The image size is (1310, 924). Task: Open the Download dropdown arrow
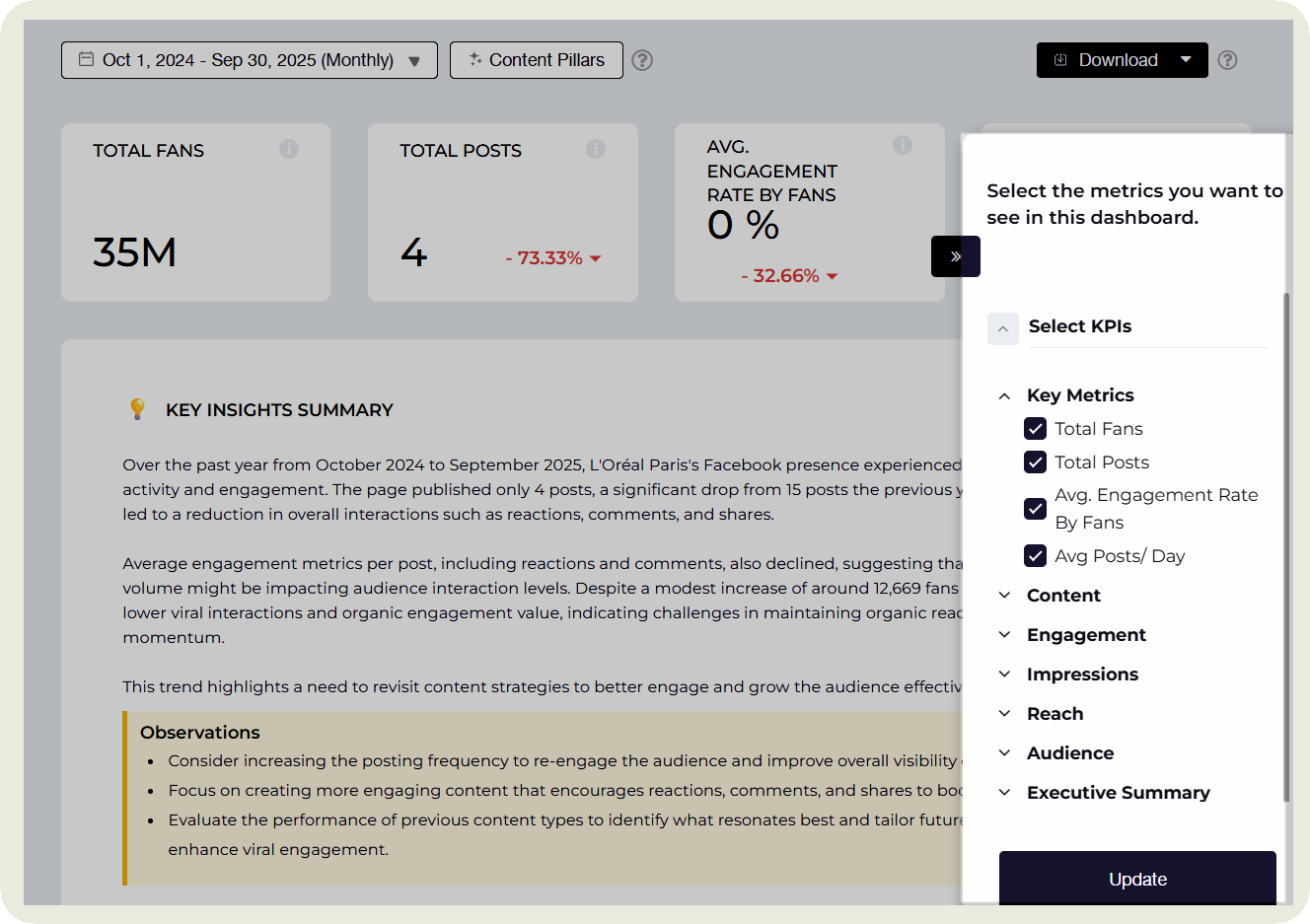click(1186, 60)
